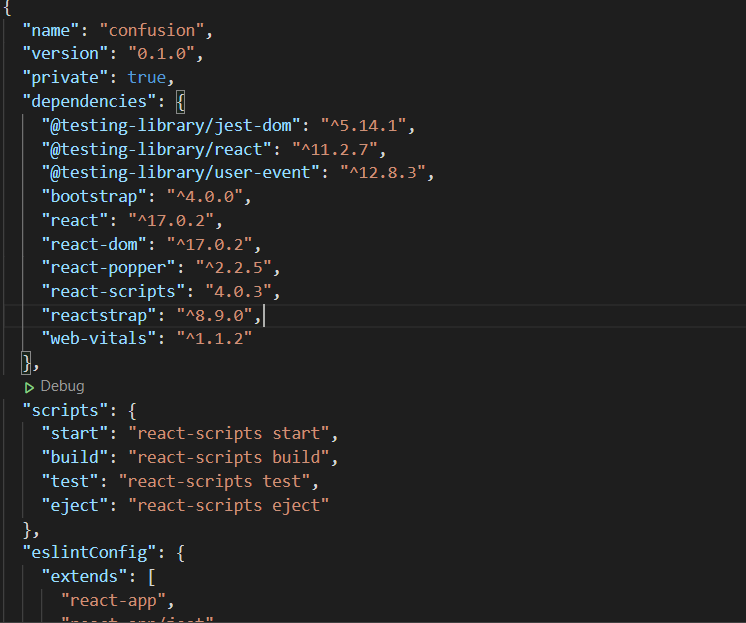Click the "bootstrap" key
The image size is (746, 623).
(x=94, y=196)
